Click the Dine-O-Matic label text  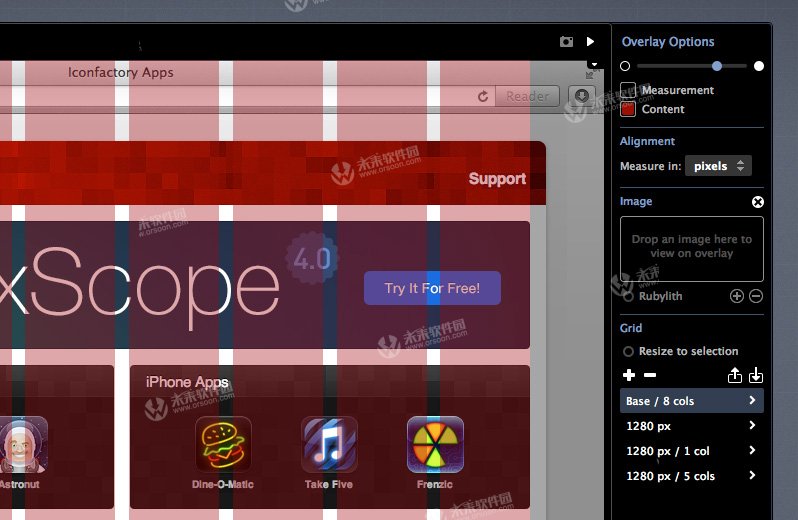point(223,484)
